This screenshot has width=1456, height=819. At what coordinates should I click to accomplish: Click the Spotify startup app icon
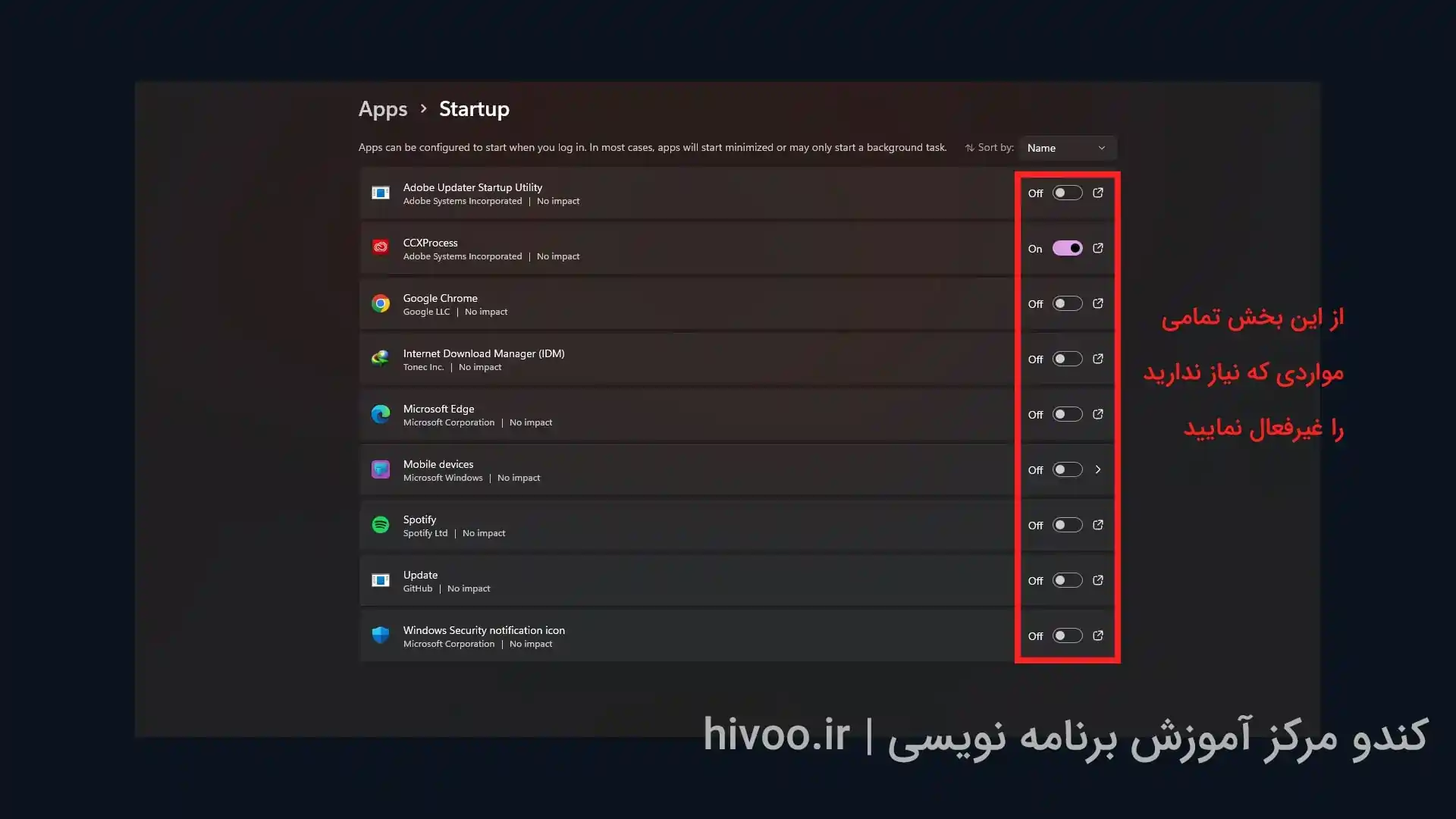pyautogui.click(x=380, y=524)
